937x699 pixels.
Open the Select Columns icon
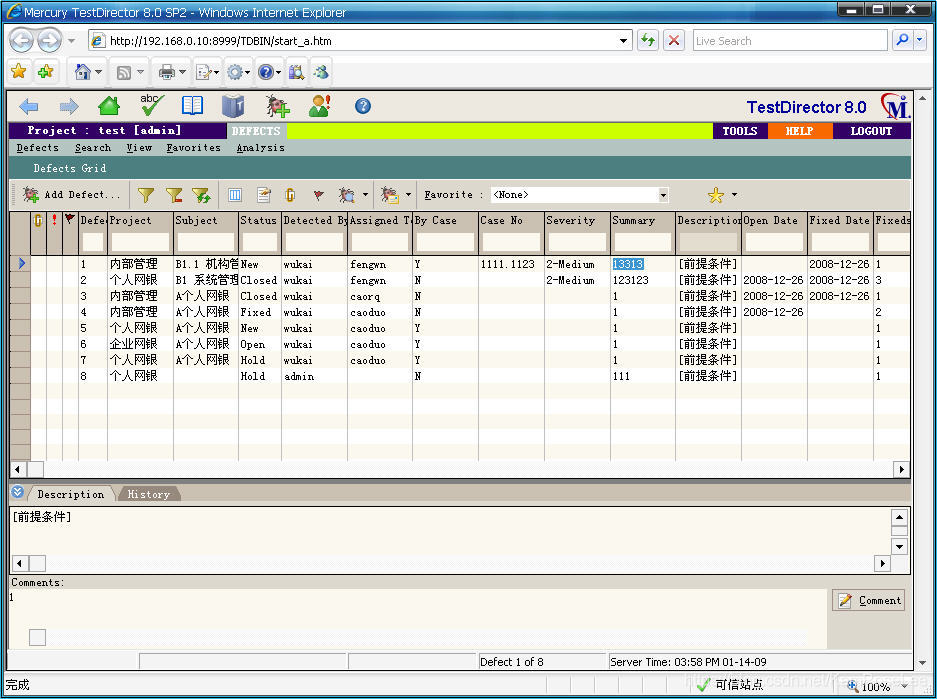point(235,195)
